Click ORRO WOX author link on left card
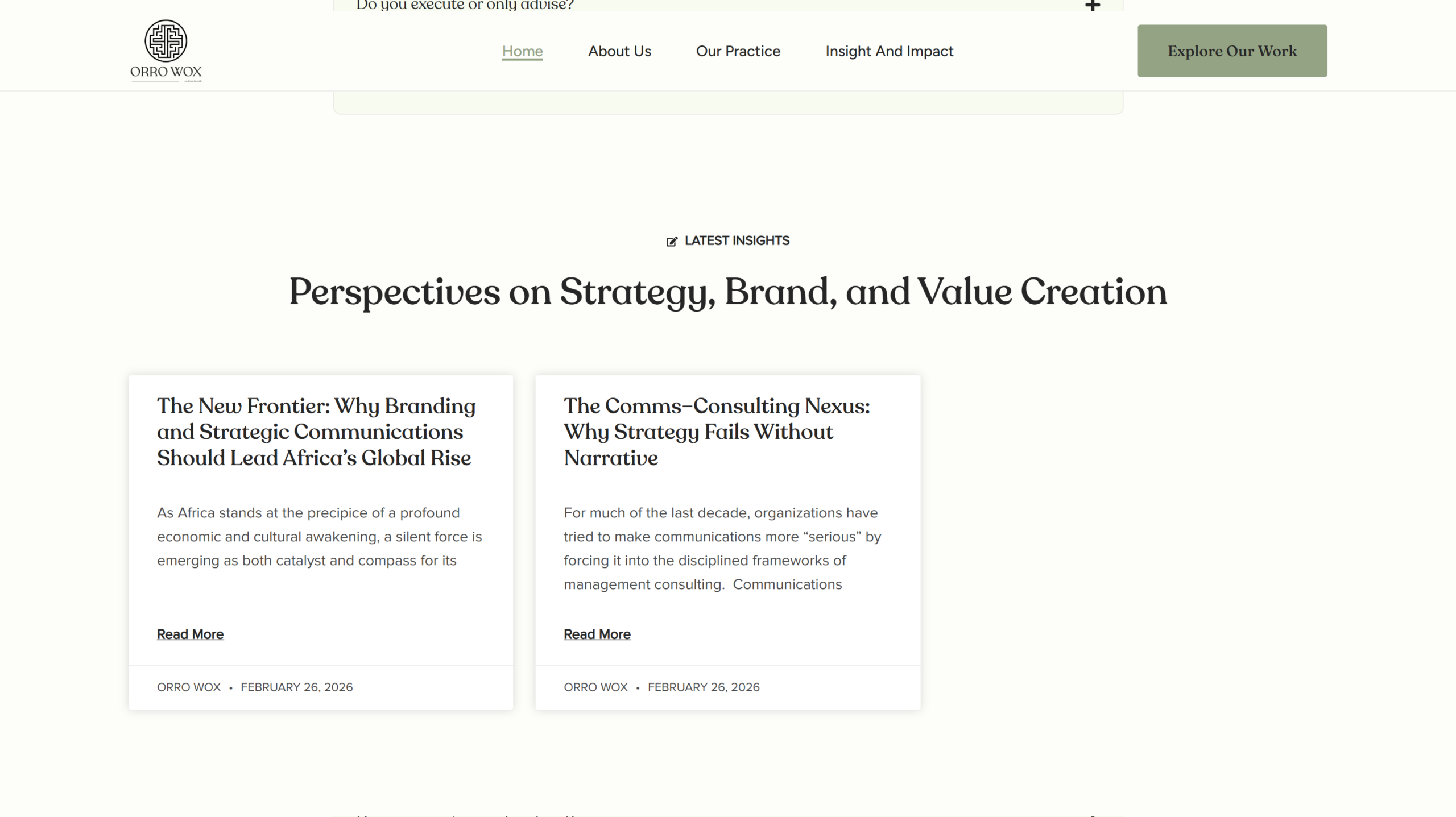This screenshot has height=817, width=1456. (188, 687)
